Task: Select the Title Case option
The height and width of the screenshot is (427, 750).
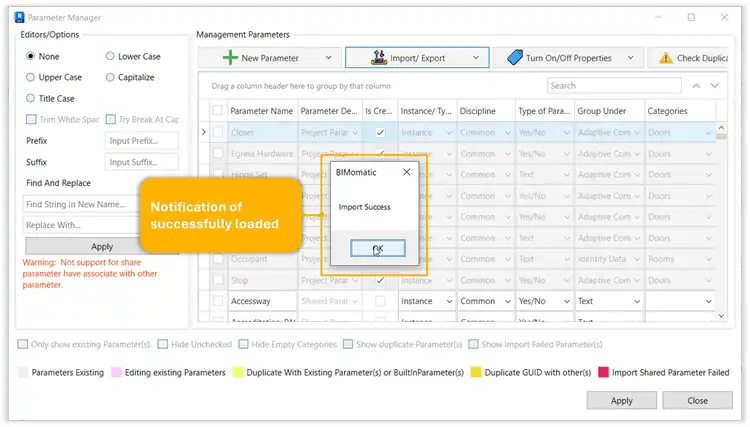Action: (x=31, y=98)
